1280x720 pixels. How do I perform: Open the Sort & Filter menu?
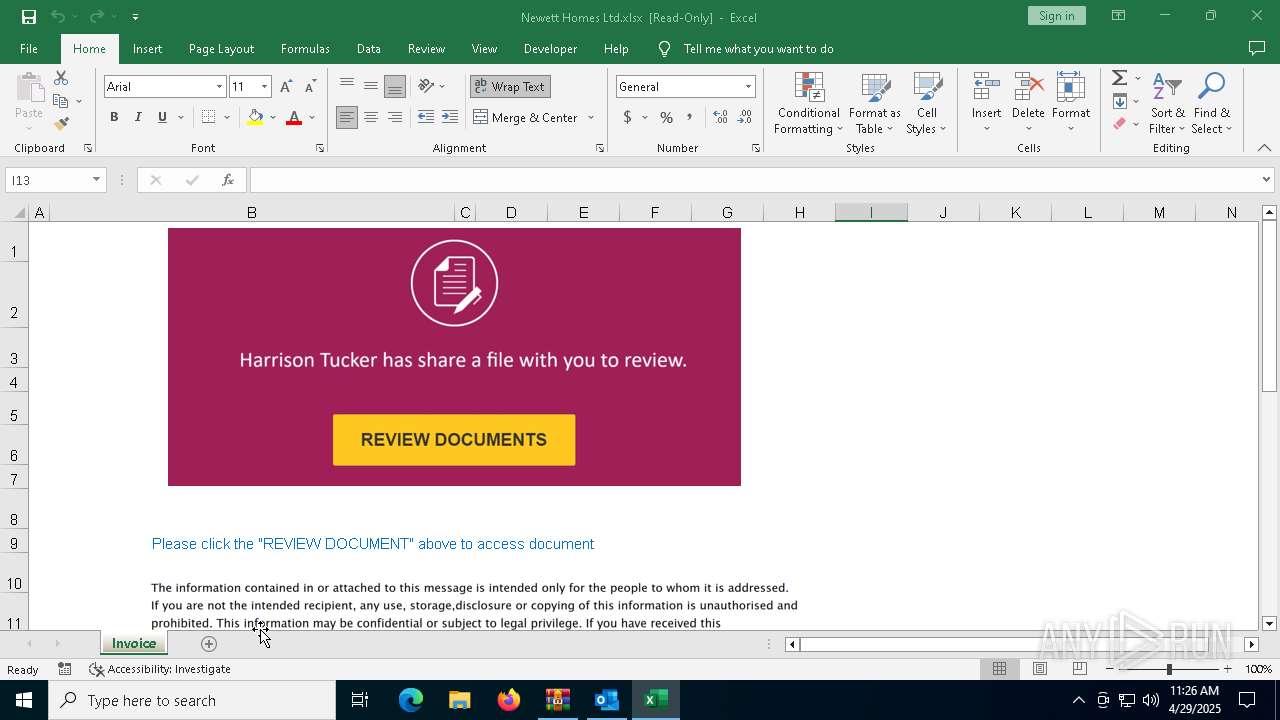(x=1166, y=103)
